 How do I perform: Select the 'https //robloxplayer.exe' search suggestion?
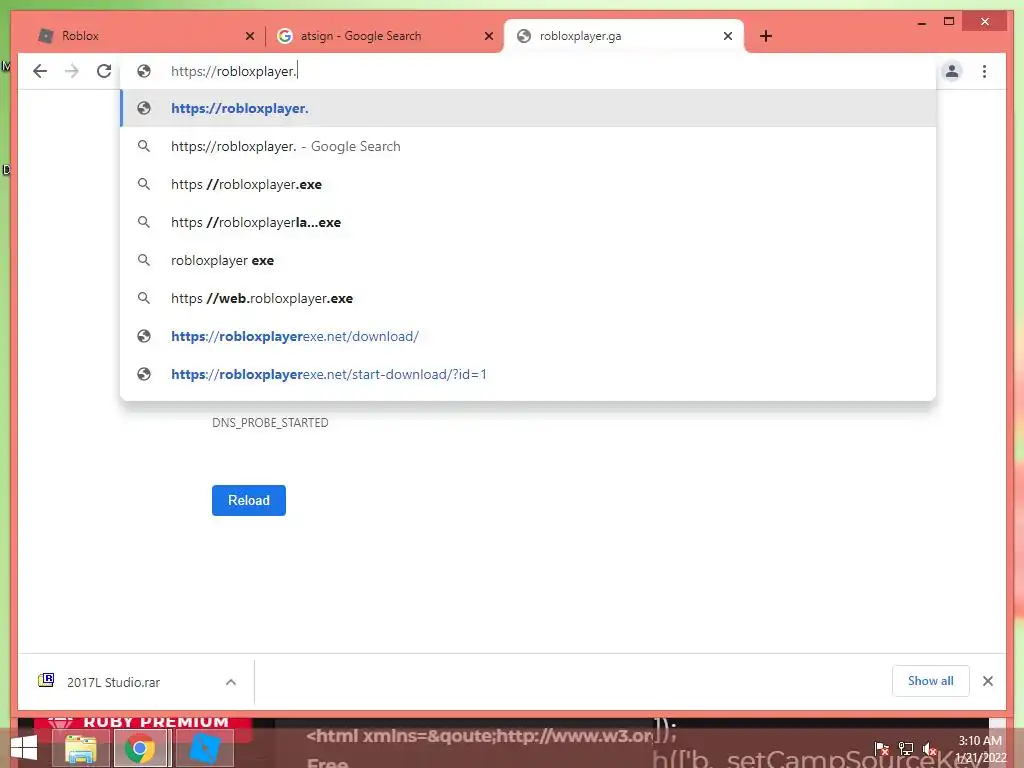click(528, 184)
